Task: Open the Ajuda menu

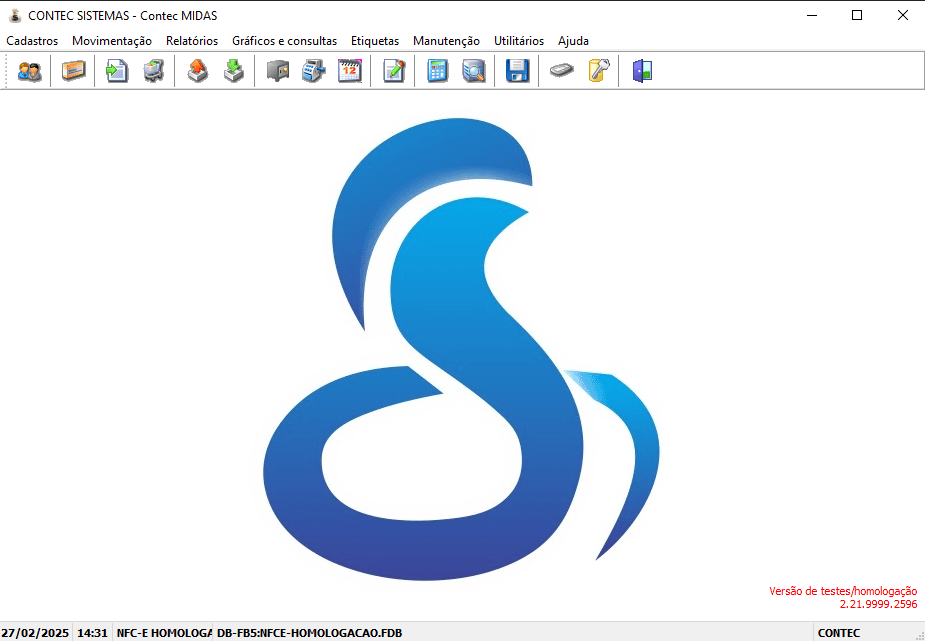Action: (573, 41)
